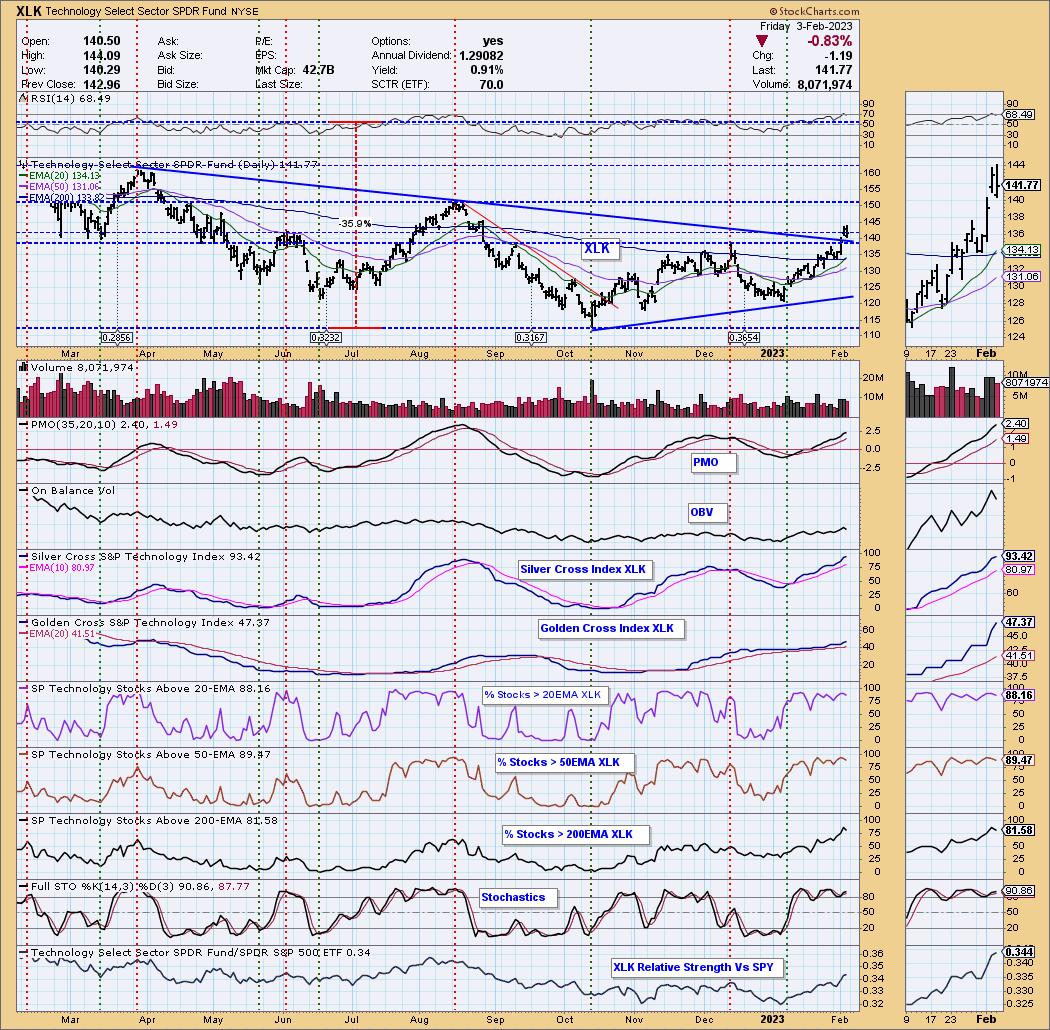The height and width of the screenshot is (1030, 1050).
Task: Click the SPDR Fund/S&P 500 ETF ratio label
Action: 200,953
